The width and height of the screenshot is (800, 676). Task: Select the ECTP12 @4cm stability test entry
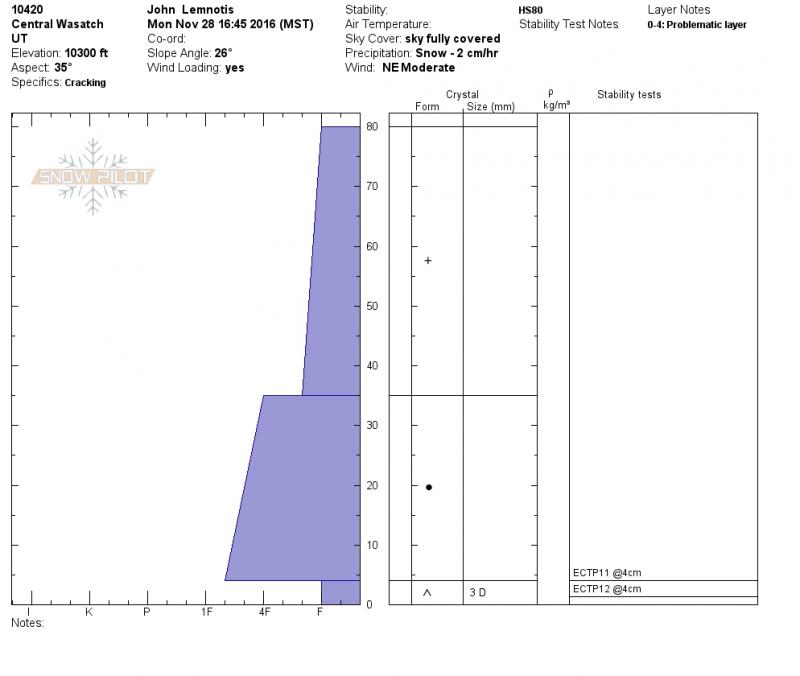[607, 589]
